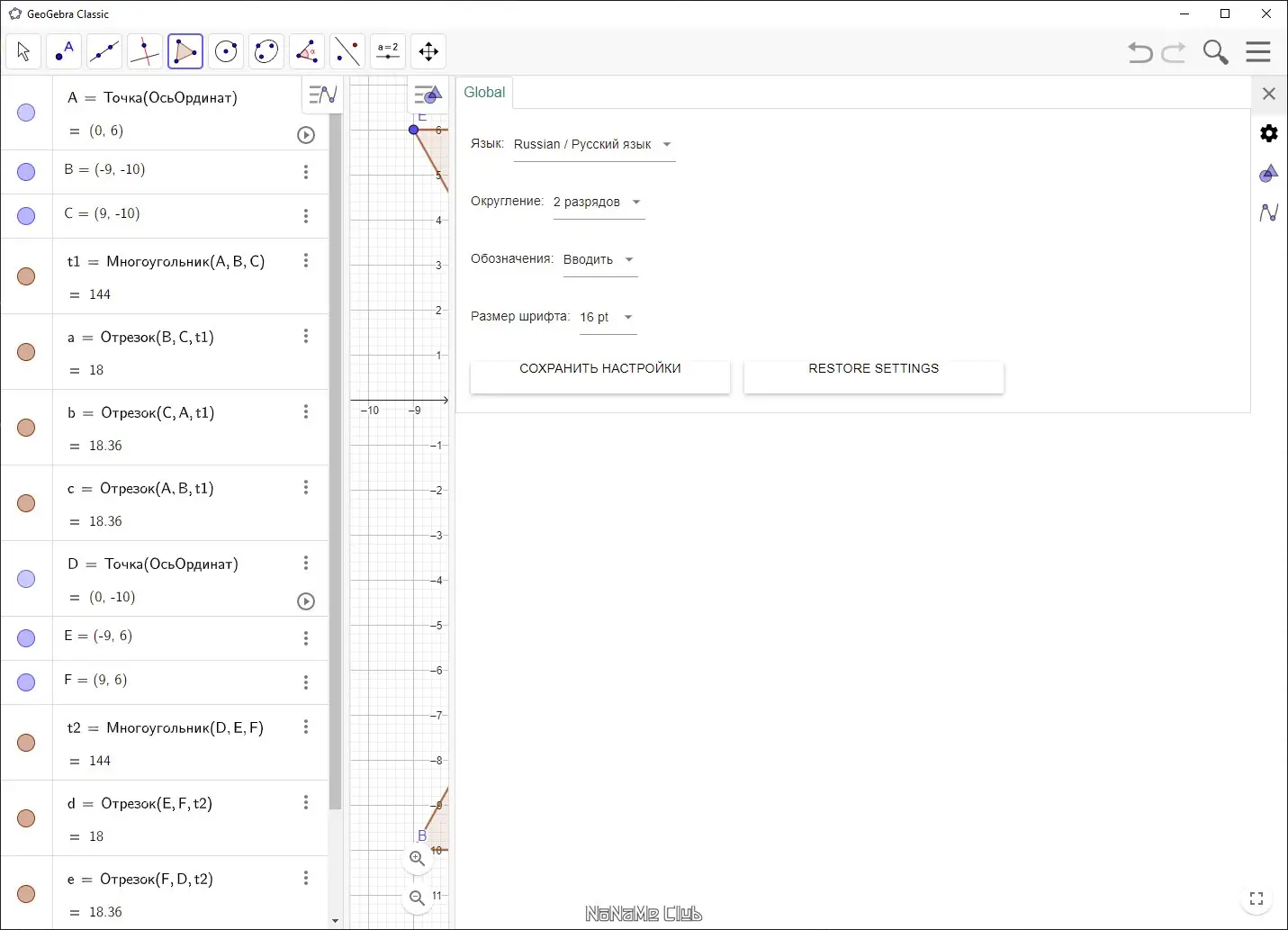The height and width of the screenshot is (930, 1288).
Task: Click the Algebra panel scroll-down arrow
Action: tap(335, 921)
